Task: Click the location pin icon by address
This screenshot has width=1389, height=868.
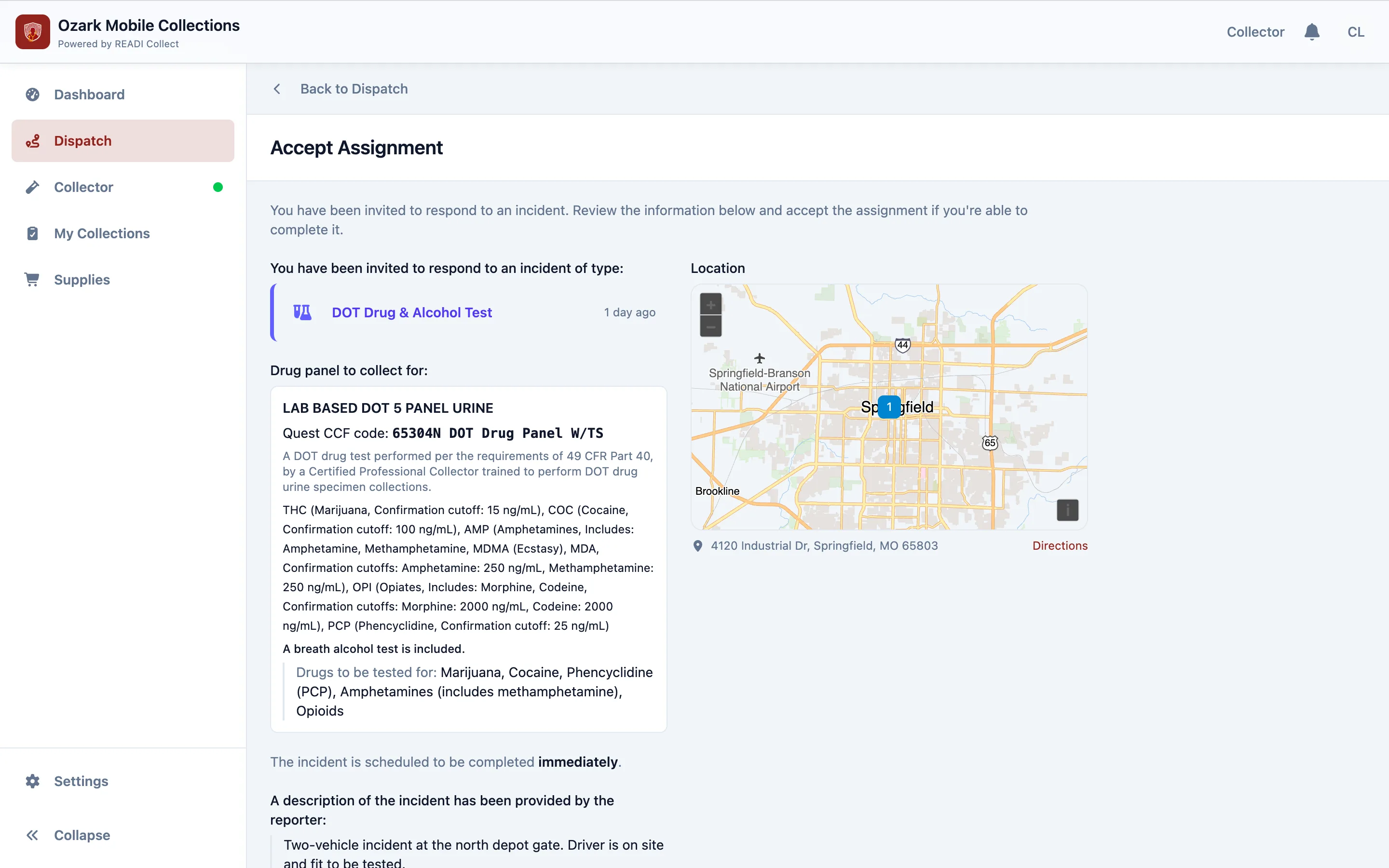Action: pyautogui.click(x=698, y=546)
